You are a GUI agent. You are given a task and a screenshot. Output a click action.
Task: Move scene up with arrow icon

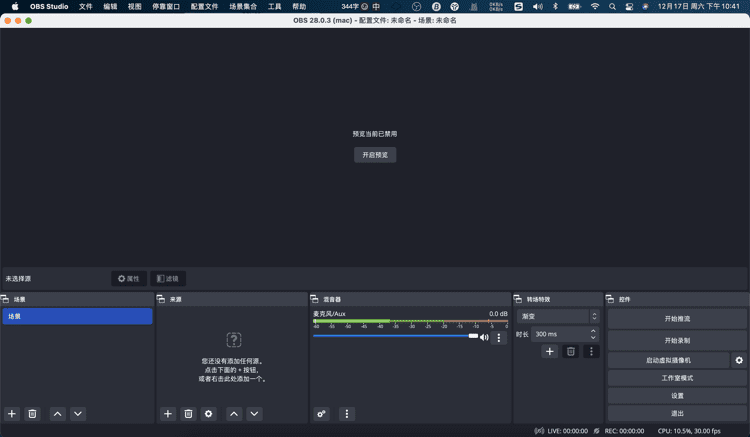pyautogui.click(x=57, y=414)
